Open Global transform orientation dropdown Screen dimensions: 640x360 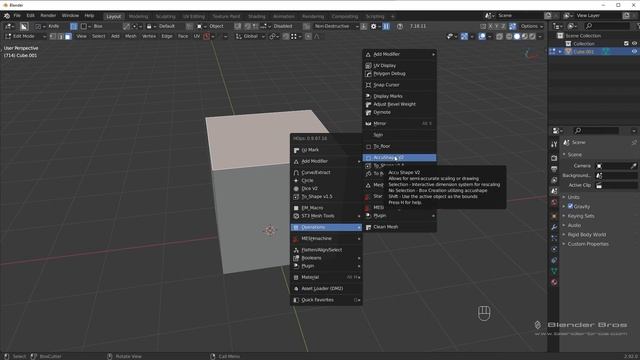click(251, 36)
